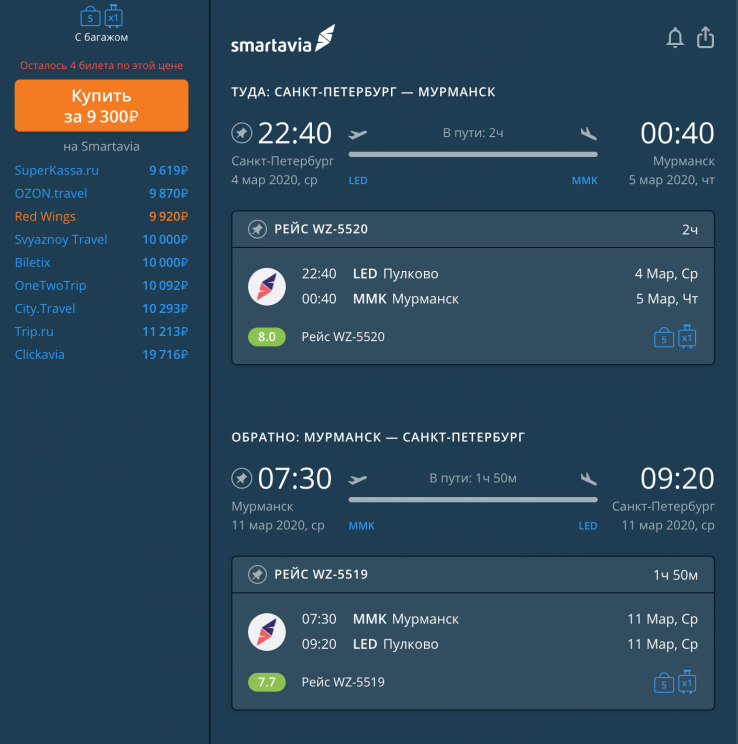Viewport: 738px width, 744px height.
Task: Open the OneTwoTrip offer
Action: point(102,286)
